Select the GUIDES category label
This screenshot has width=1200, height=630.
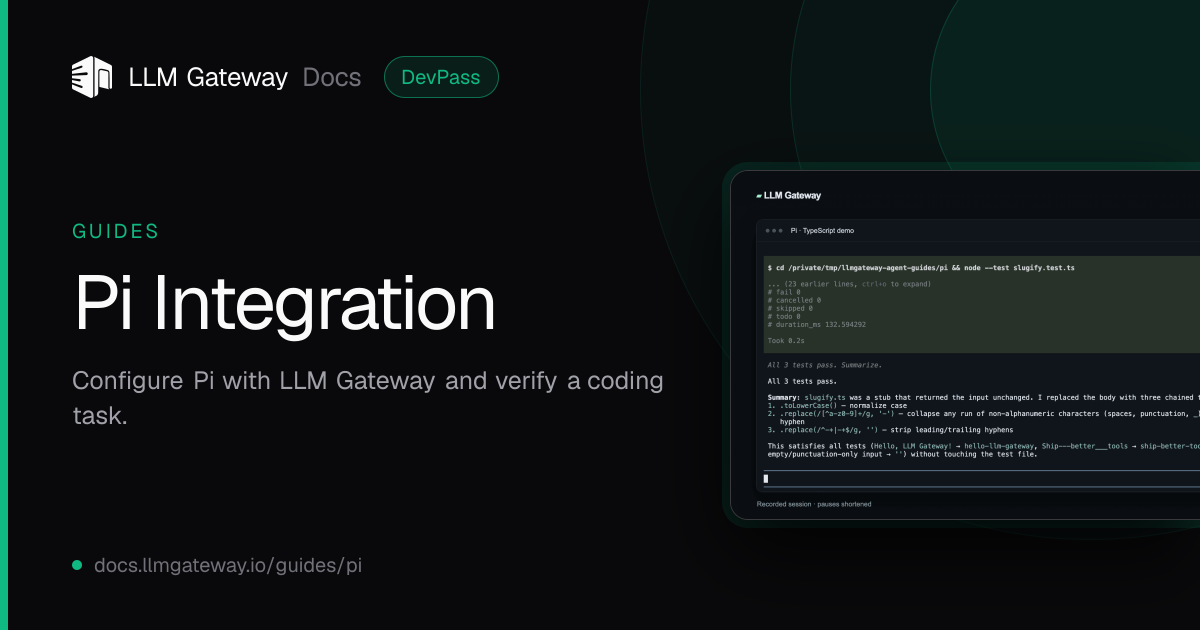click(116, 232)
